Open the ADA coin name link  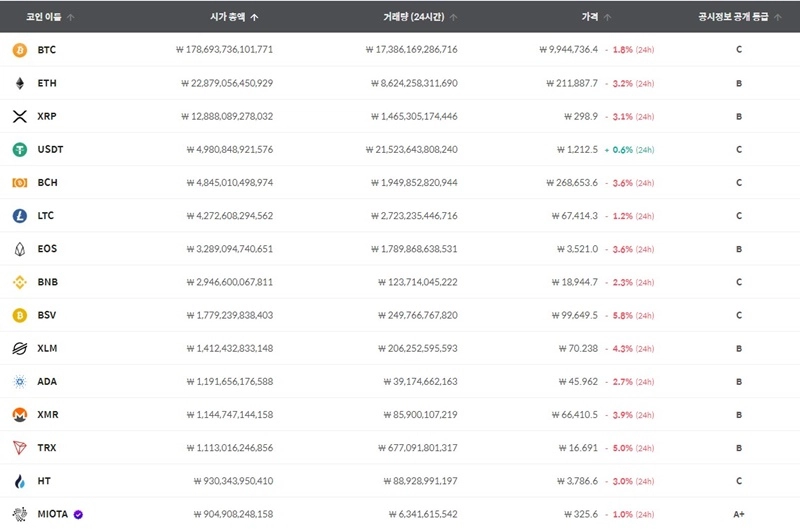point(47,382)
